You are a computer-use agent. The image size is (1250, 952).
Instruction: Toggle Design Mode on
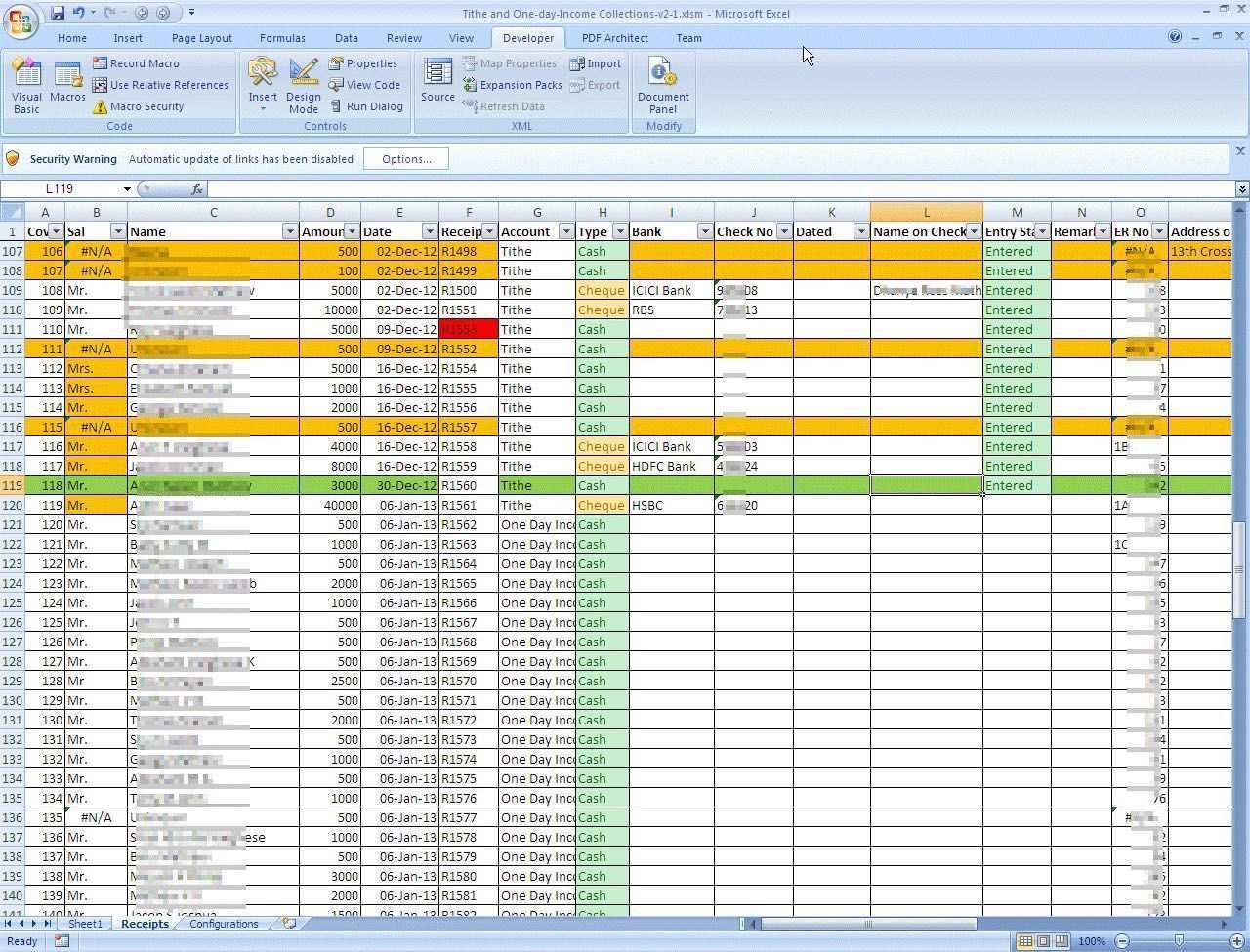point(304,85)
